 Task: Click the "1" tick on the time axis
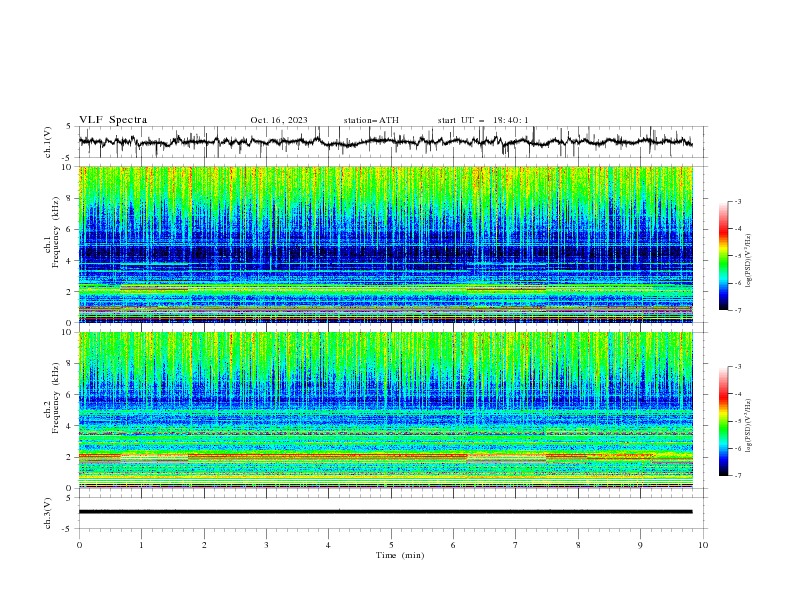click(141, 545)
